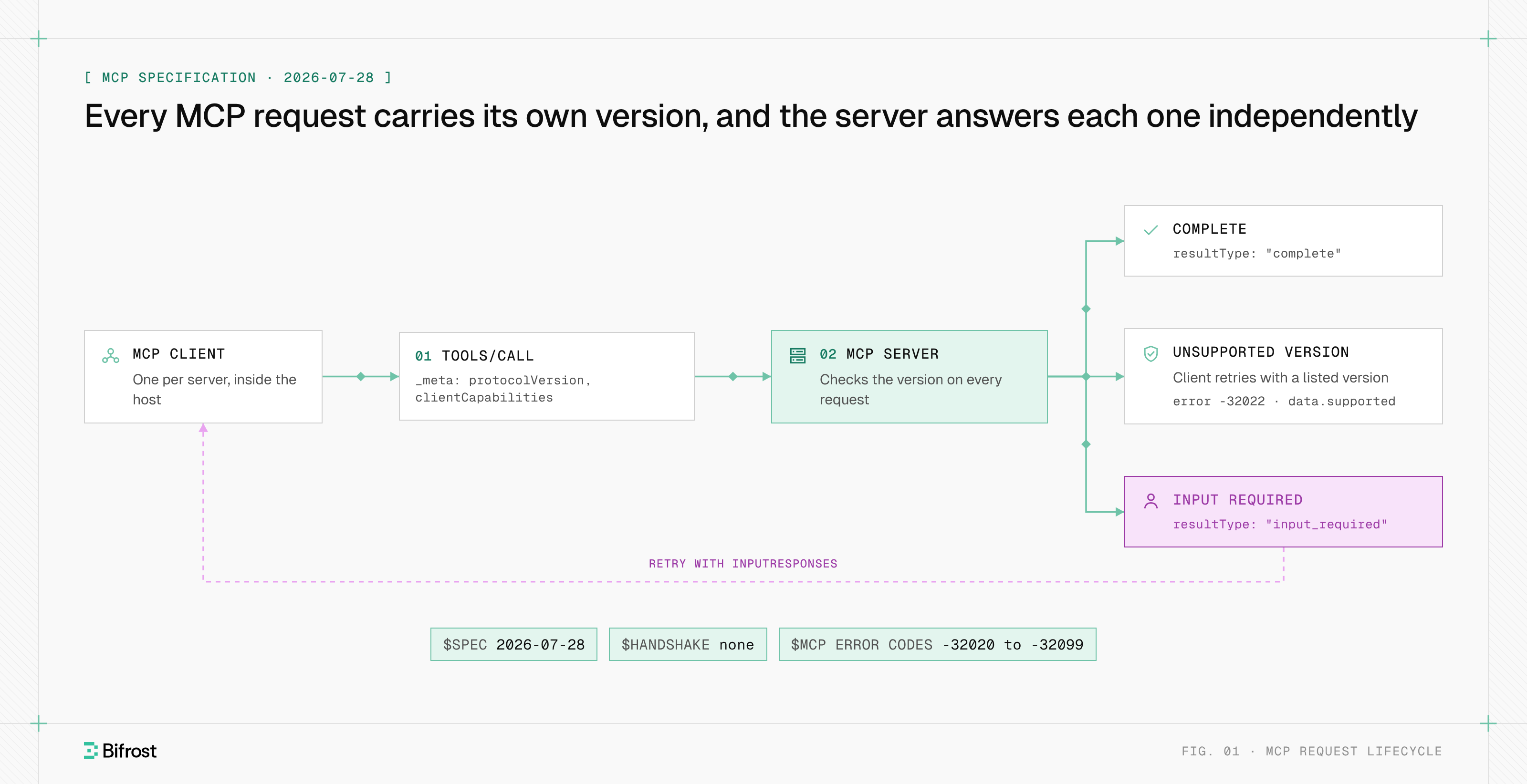Click the MCP Client node-cluster icon

110,356
